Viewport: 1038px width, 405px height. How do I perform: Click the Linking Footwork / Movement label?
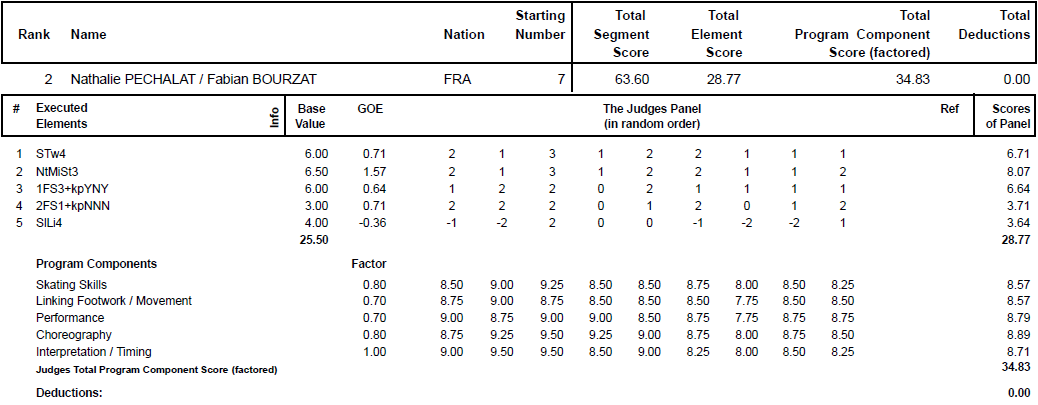114,301
